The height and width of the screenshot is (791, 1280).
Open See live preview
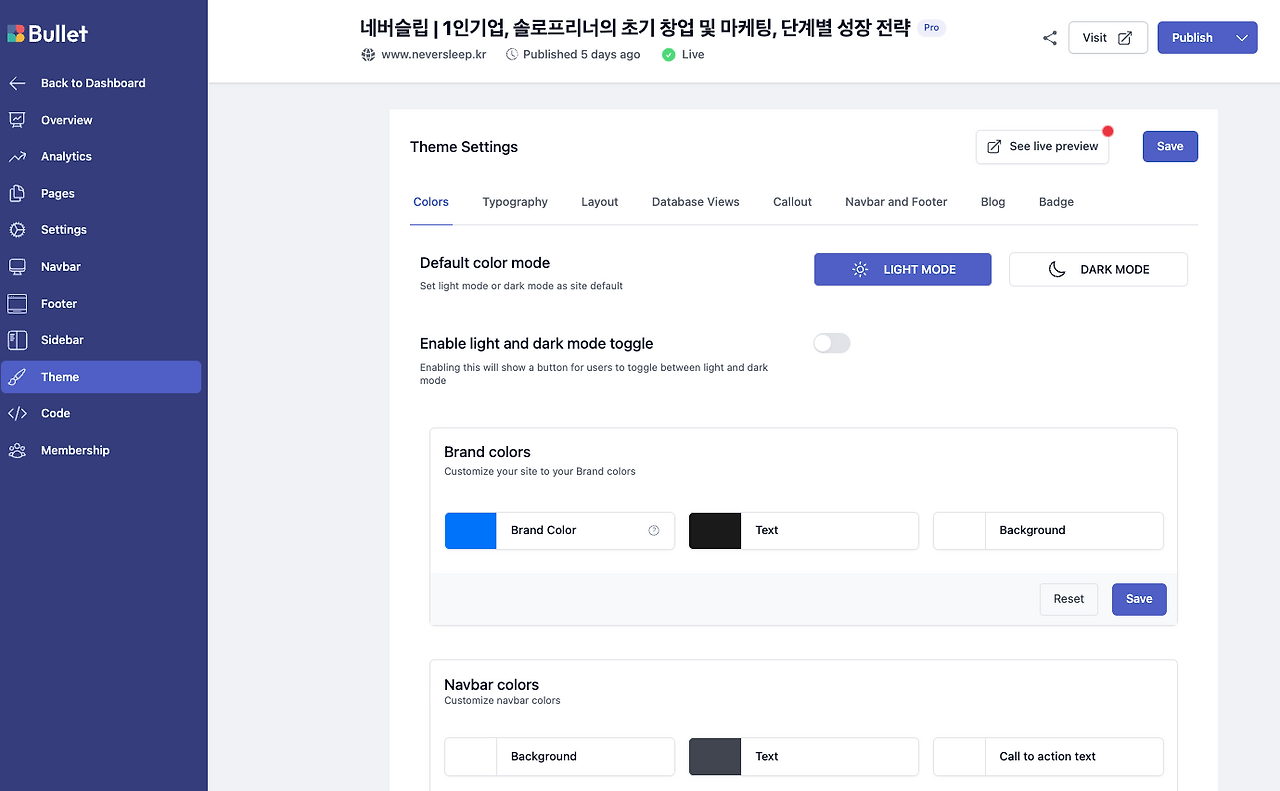coord(1042,146)
